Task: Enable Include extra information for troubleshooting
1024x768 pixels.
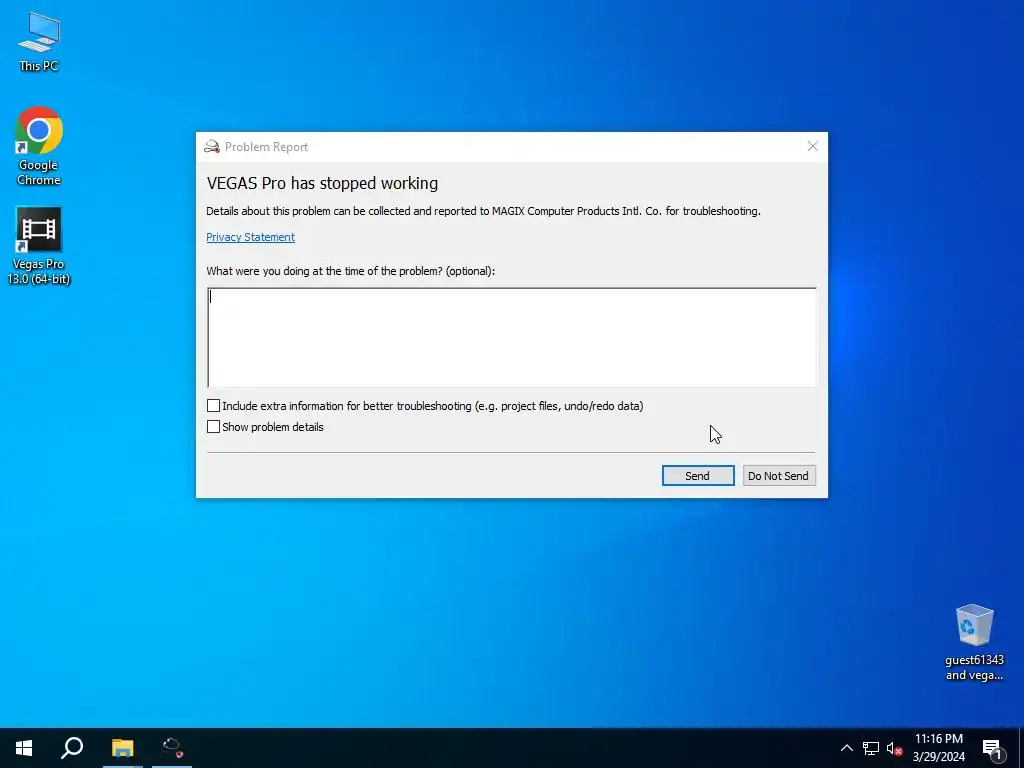Action: click(213, 406)
